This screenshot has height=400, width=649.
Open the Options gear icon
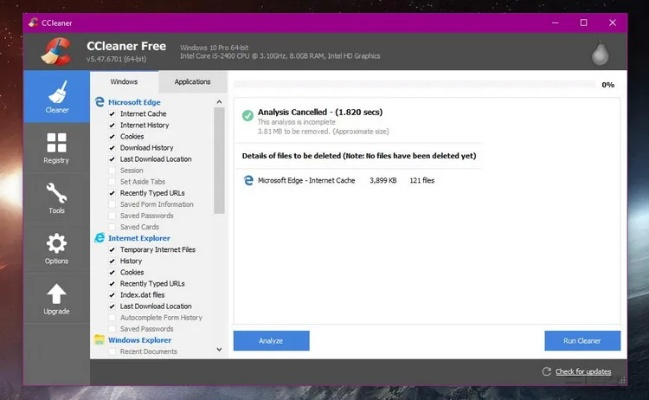tap(56, 243)
